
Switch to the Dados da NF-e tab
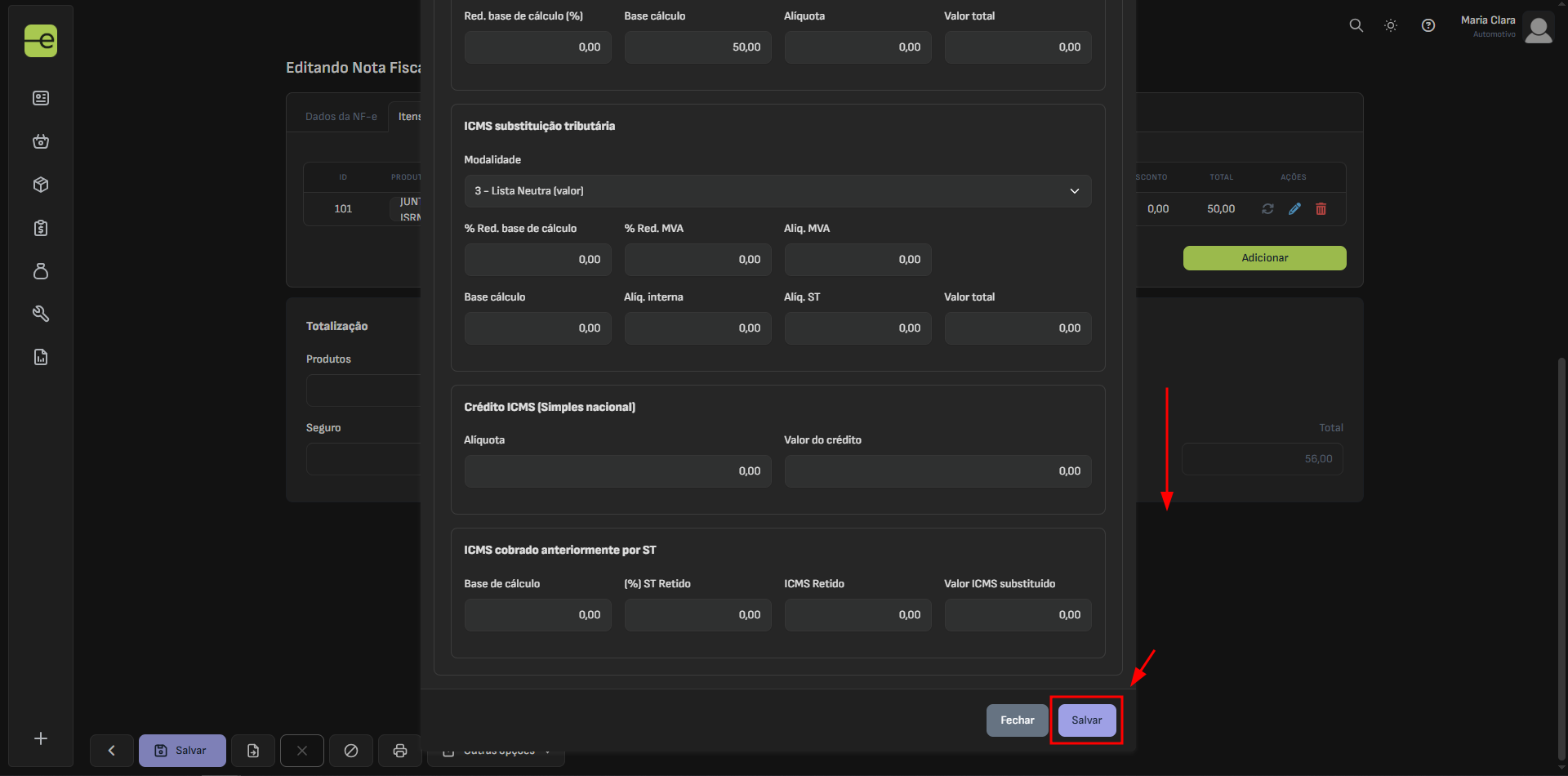[341, 117]
